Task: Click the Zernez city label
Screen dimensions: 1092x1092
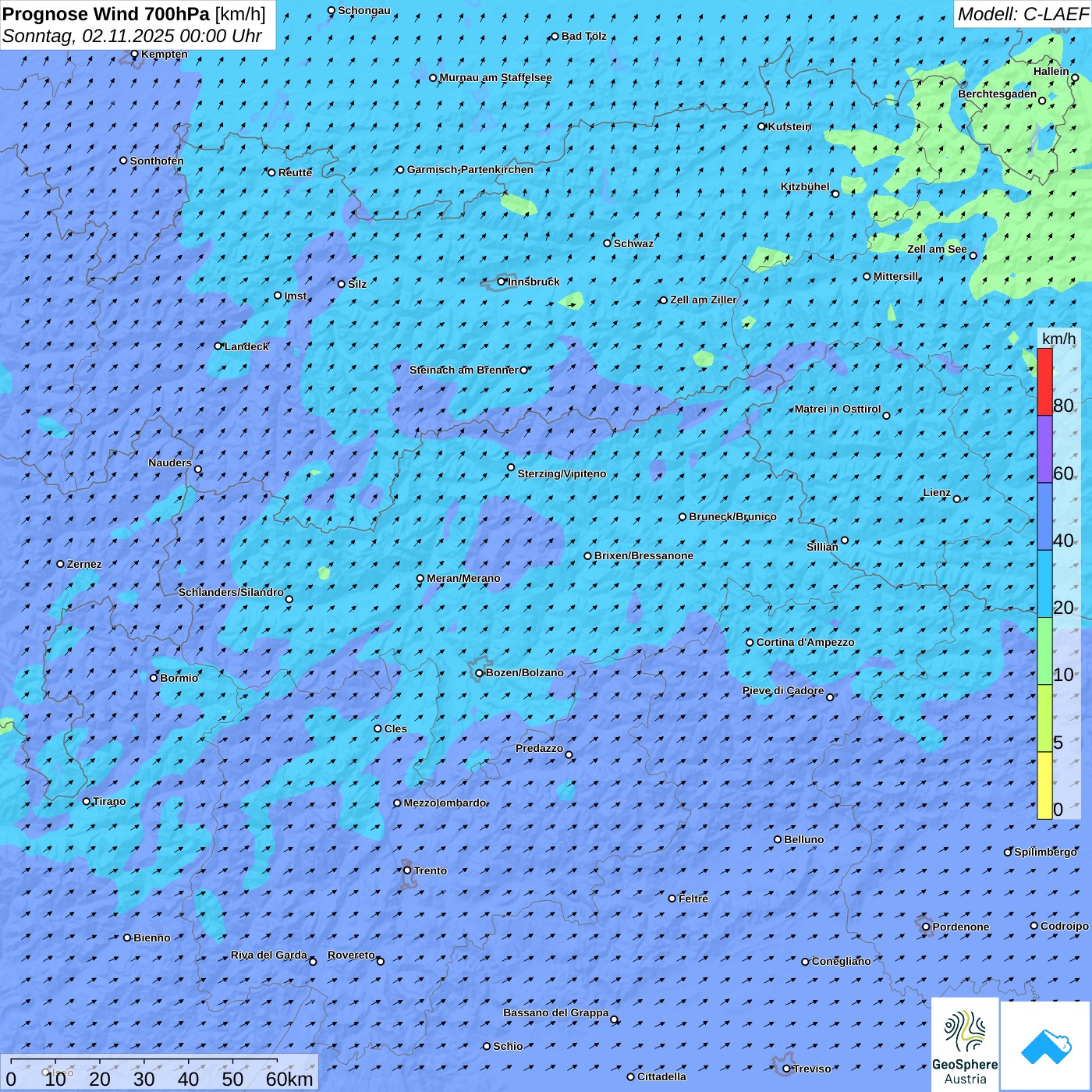Action: (x=84, y=564)
